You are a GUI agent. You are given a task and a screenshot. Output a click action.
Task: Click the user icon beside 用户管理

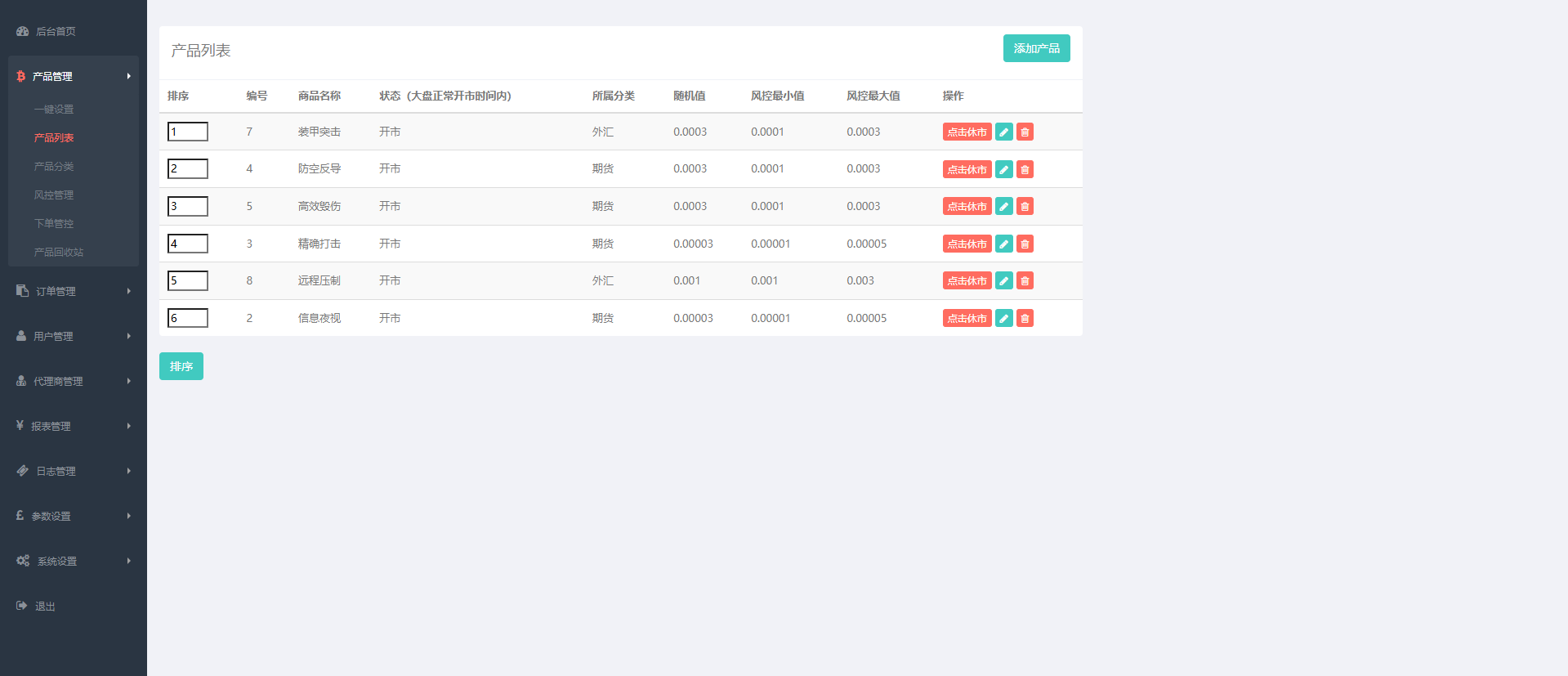[x=21, y=335]
